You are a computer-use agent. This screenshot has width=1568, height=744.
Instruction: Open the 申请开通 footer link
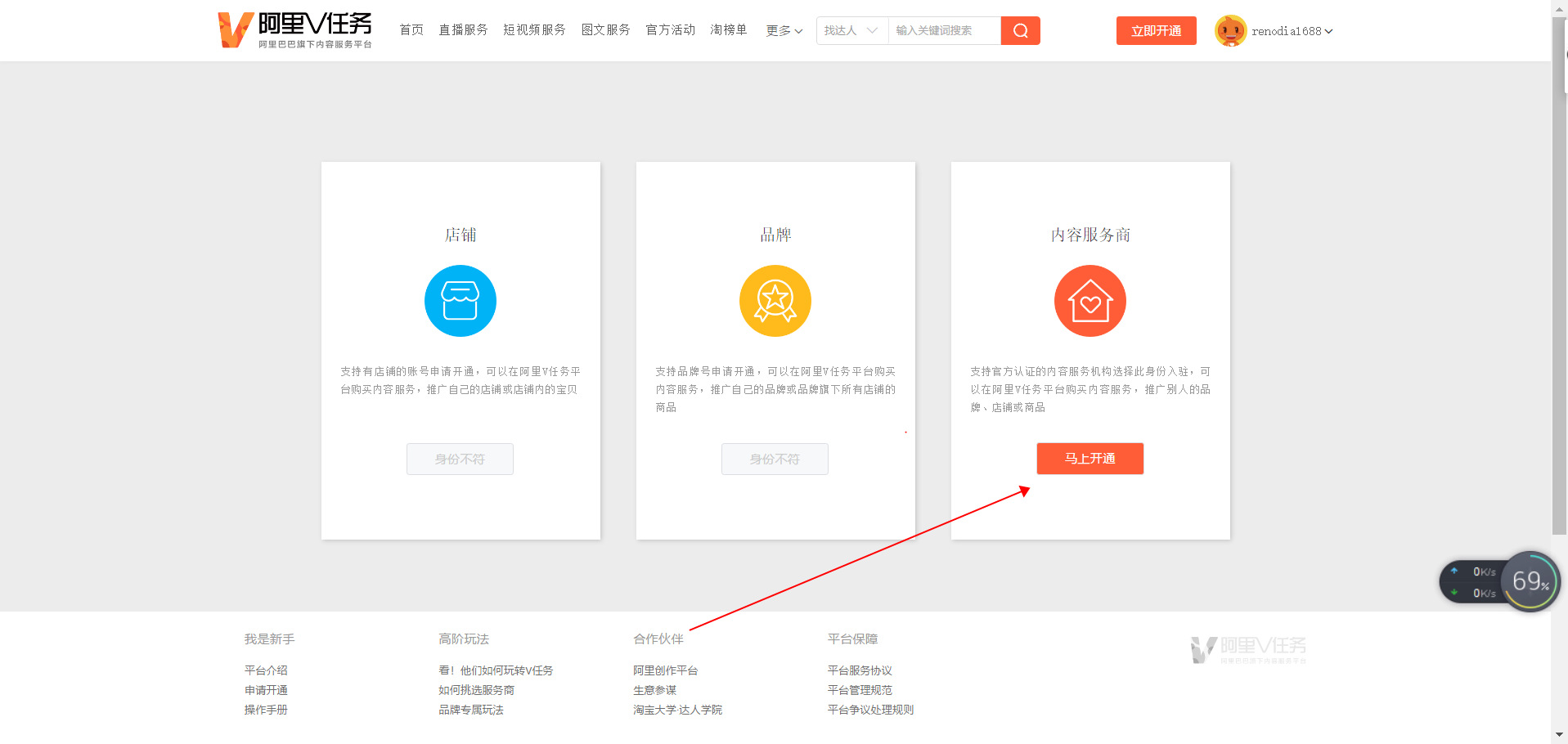(266, 690)
